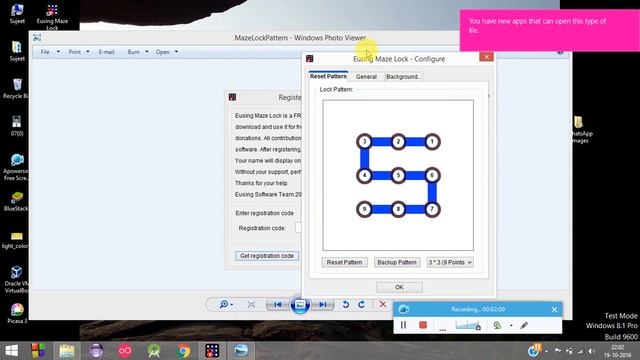The height and width of the screenshot is (360, 640).
Task: Open the zoom magnifier in Photo Viewer
Action: [226, 304]
